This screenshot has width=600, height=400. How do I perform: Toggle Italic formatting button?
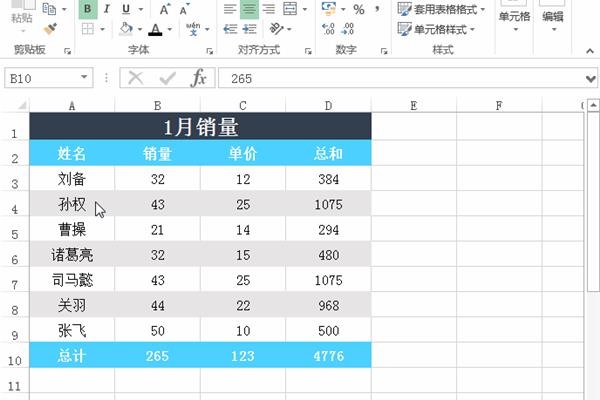(x=107, y=9)
